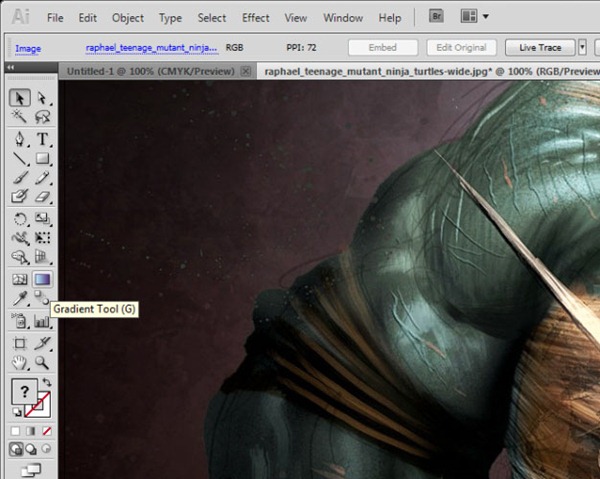Open the Window menu
This screenshot has width=600, height=479.
[x=343, y=18]
